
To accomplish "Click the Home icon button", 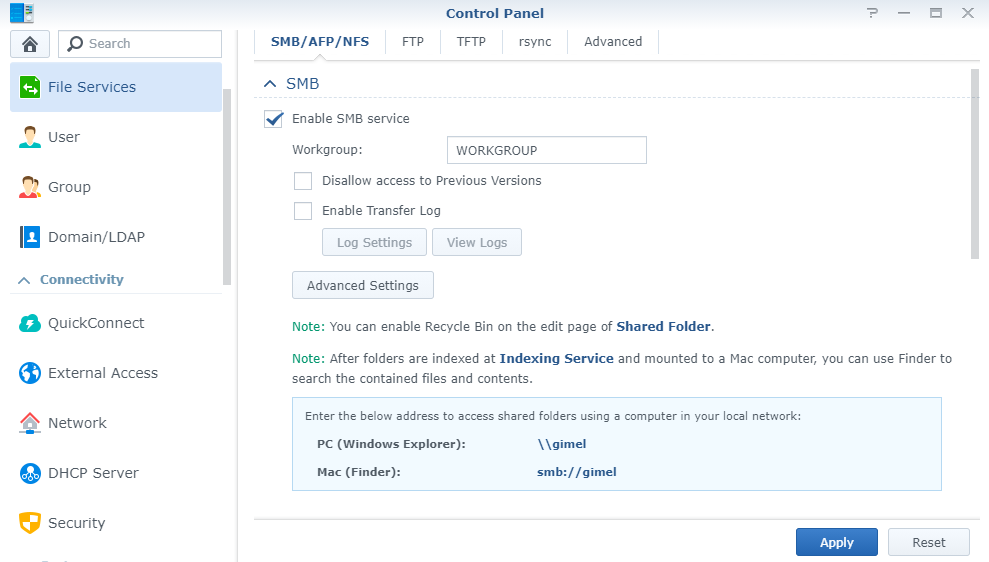I will [x=30, y=44].
